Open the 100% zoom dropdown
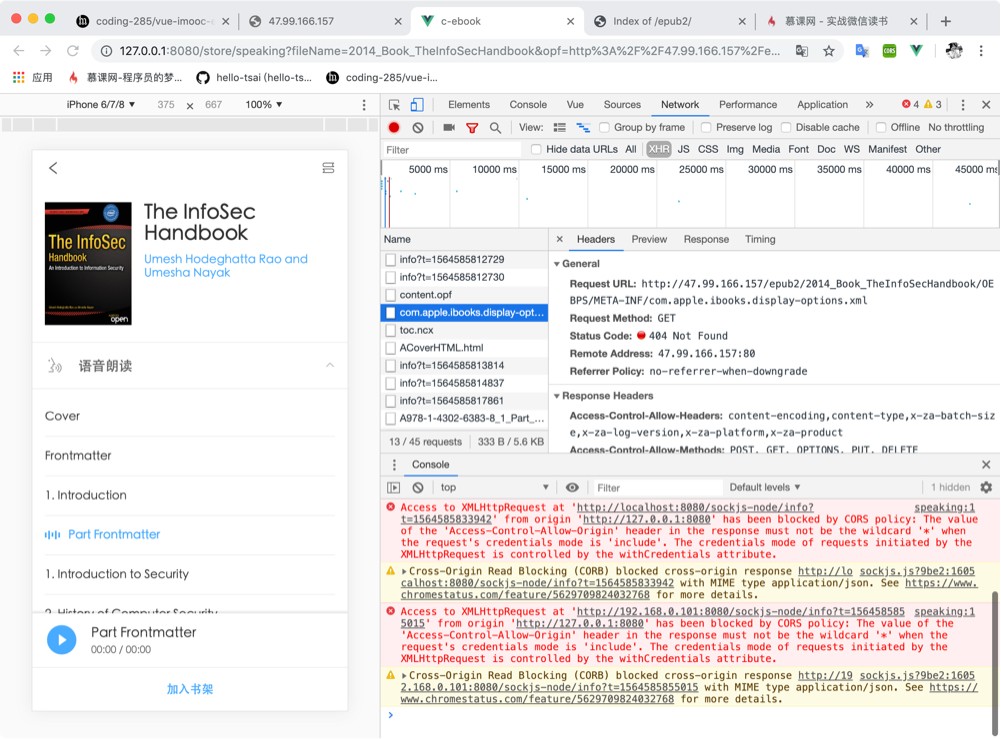Screen dimensions: 1001x739 pos(264,105)
